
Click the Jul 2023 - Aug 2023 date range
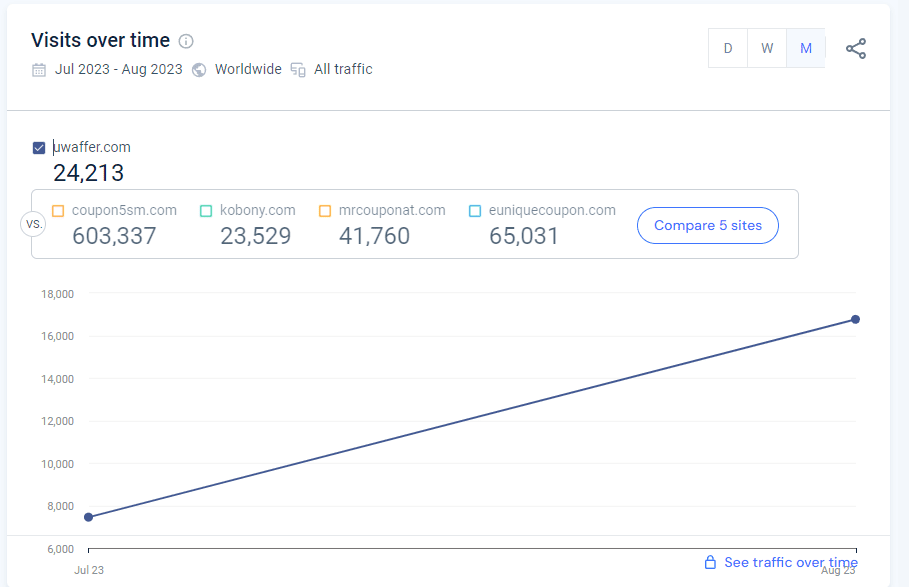[x=119, y=70]
